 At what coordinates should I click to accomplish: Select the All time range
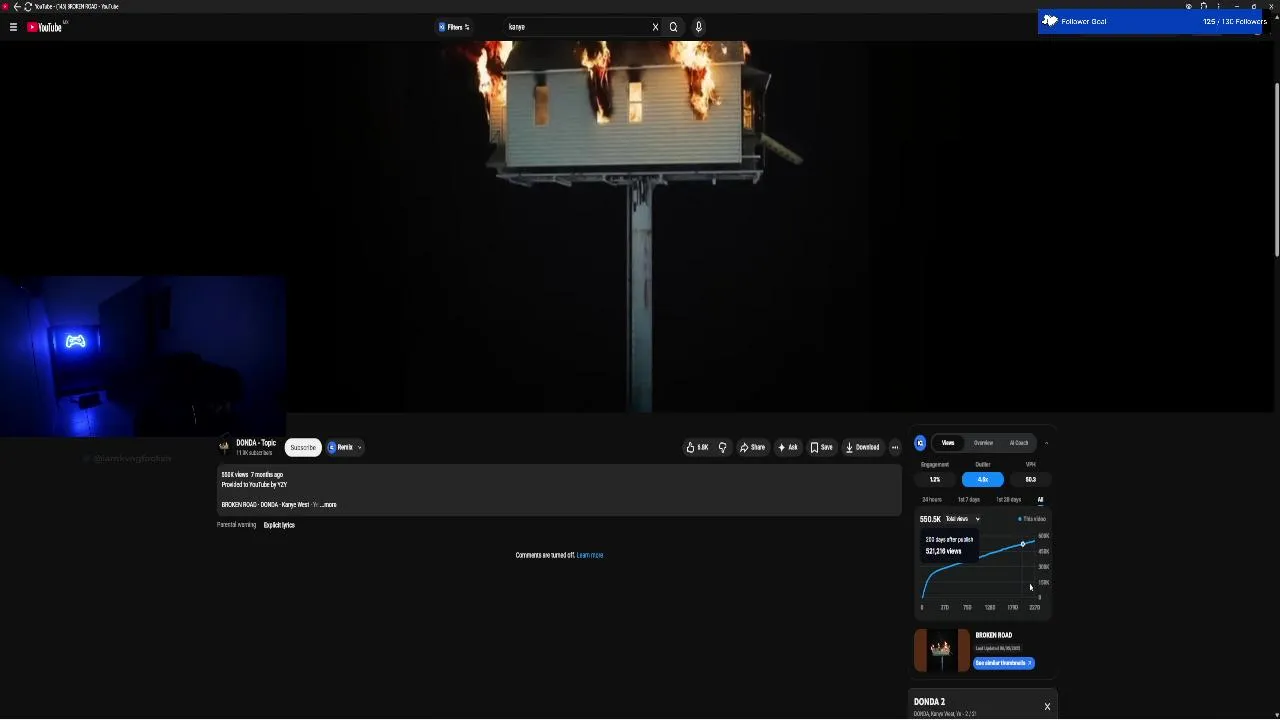coord(1040,500)
